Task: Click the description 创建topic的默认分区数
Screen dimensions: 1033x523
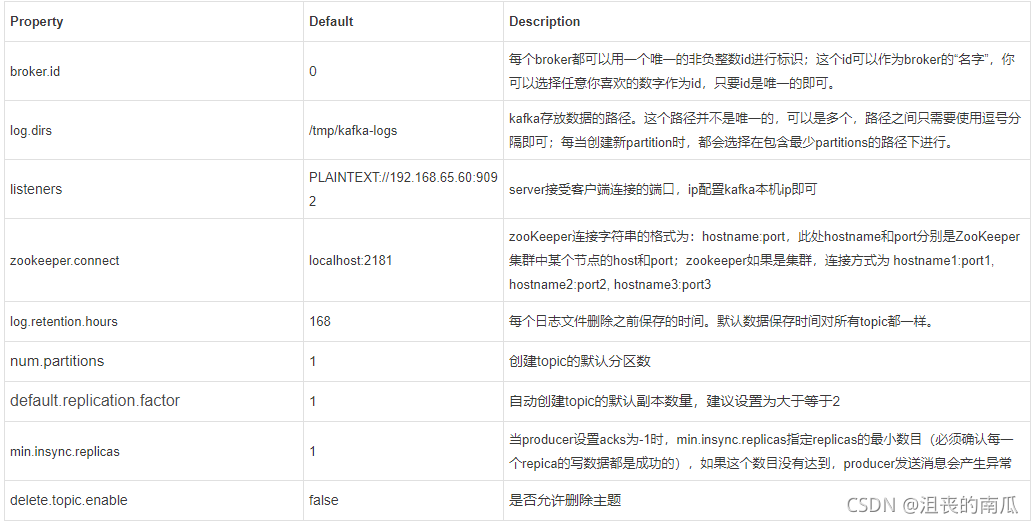Action: coord(580,361)
